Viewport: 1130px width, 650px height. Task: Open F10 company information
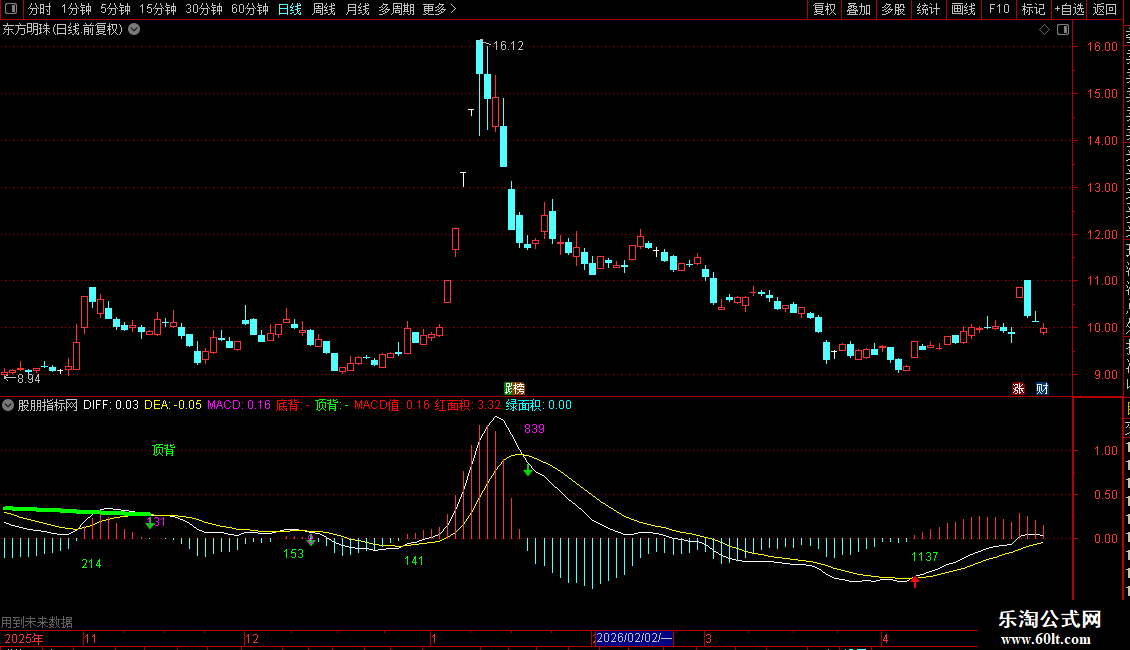pos(999,9)
